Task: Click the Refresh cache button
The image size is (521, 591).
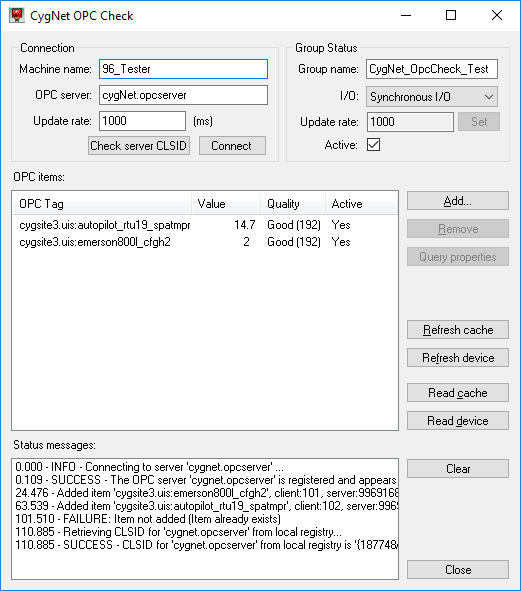Action: (458, 330)
